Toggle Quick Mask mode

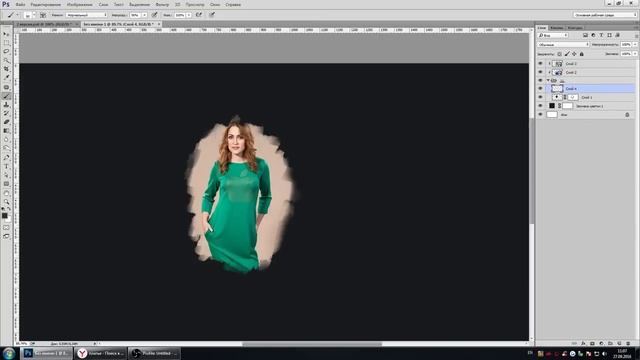tap(6, 228)
